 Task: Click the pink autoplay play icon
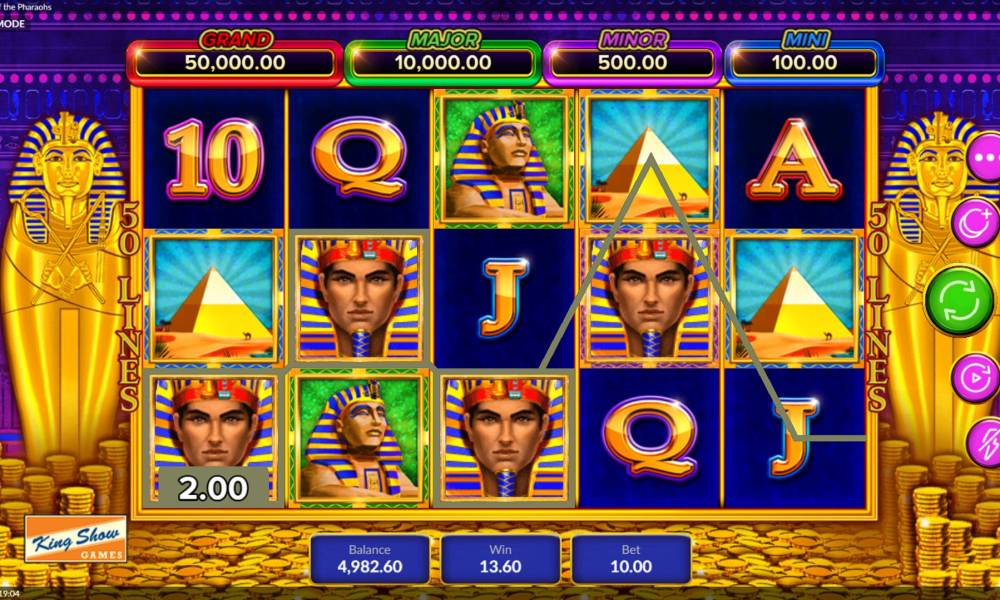tap(976, 377)
